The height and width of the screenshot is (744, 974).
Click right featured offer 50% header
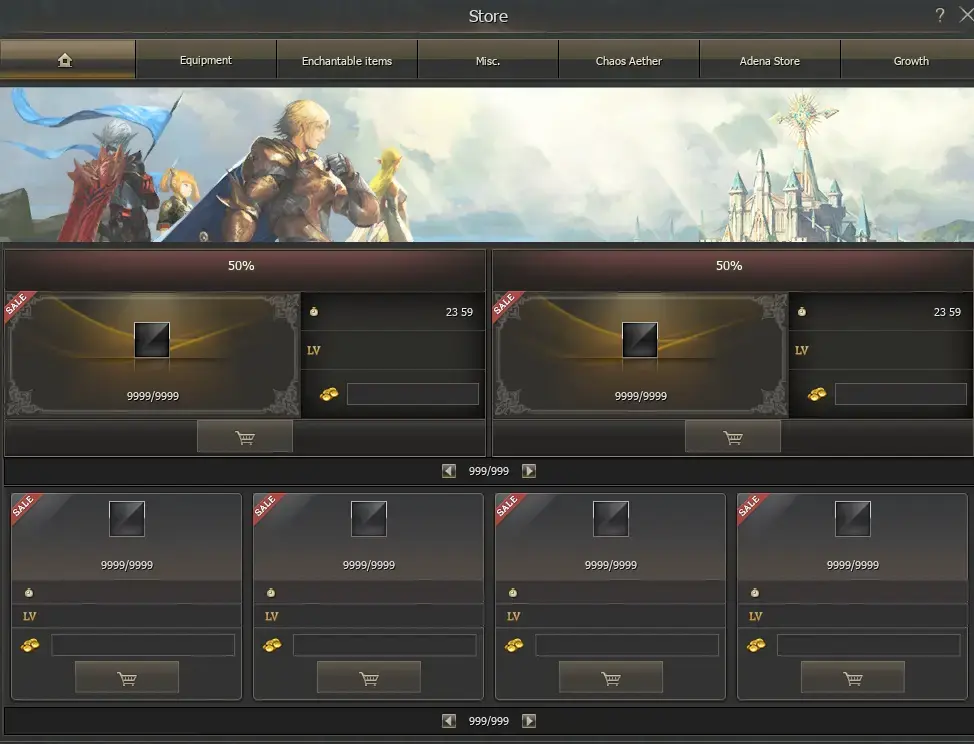[x=733, y=270]
